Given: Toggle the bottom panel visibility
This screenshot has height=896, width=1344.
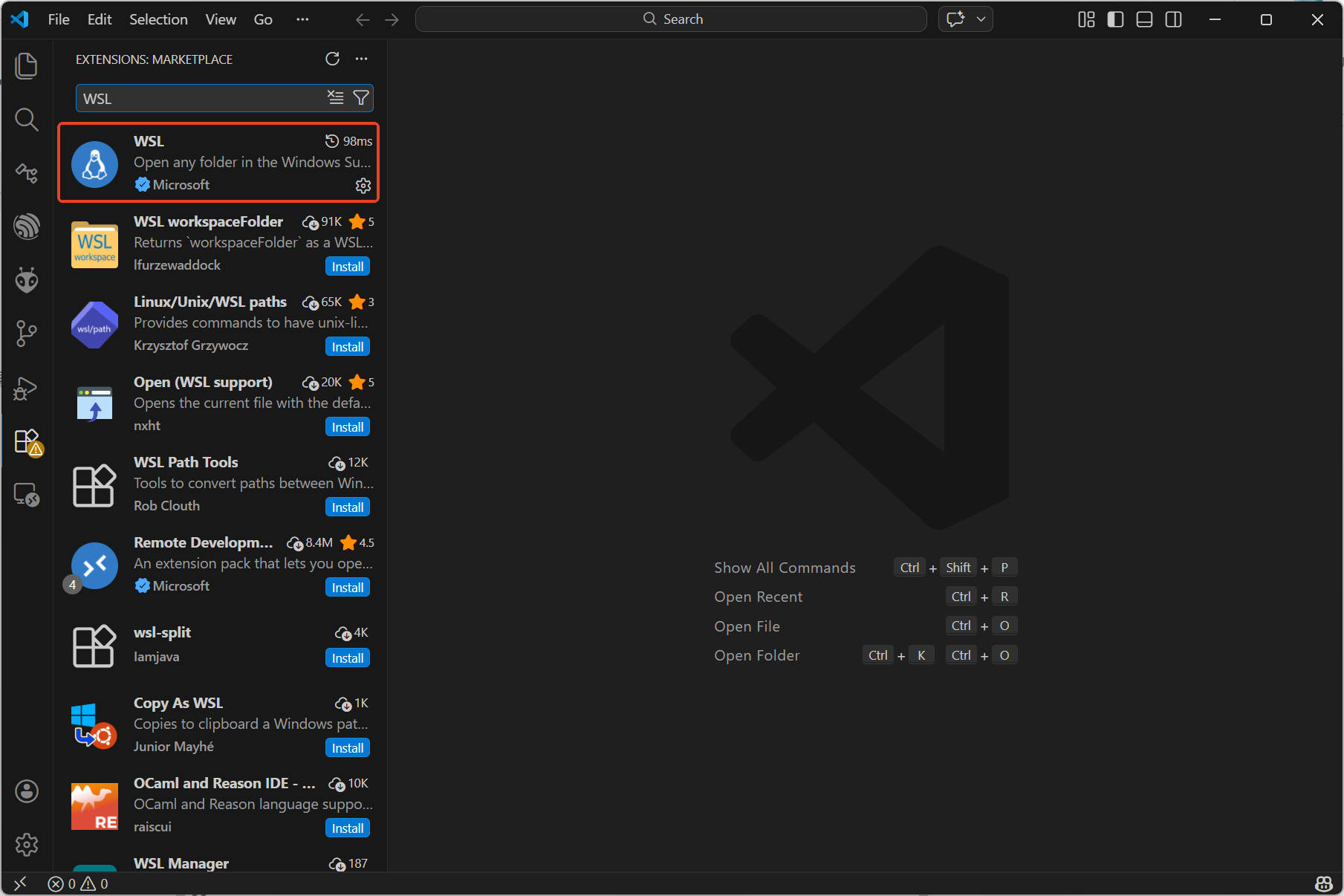Looking at the screenshot, I should 1144,19.
